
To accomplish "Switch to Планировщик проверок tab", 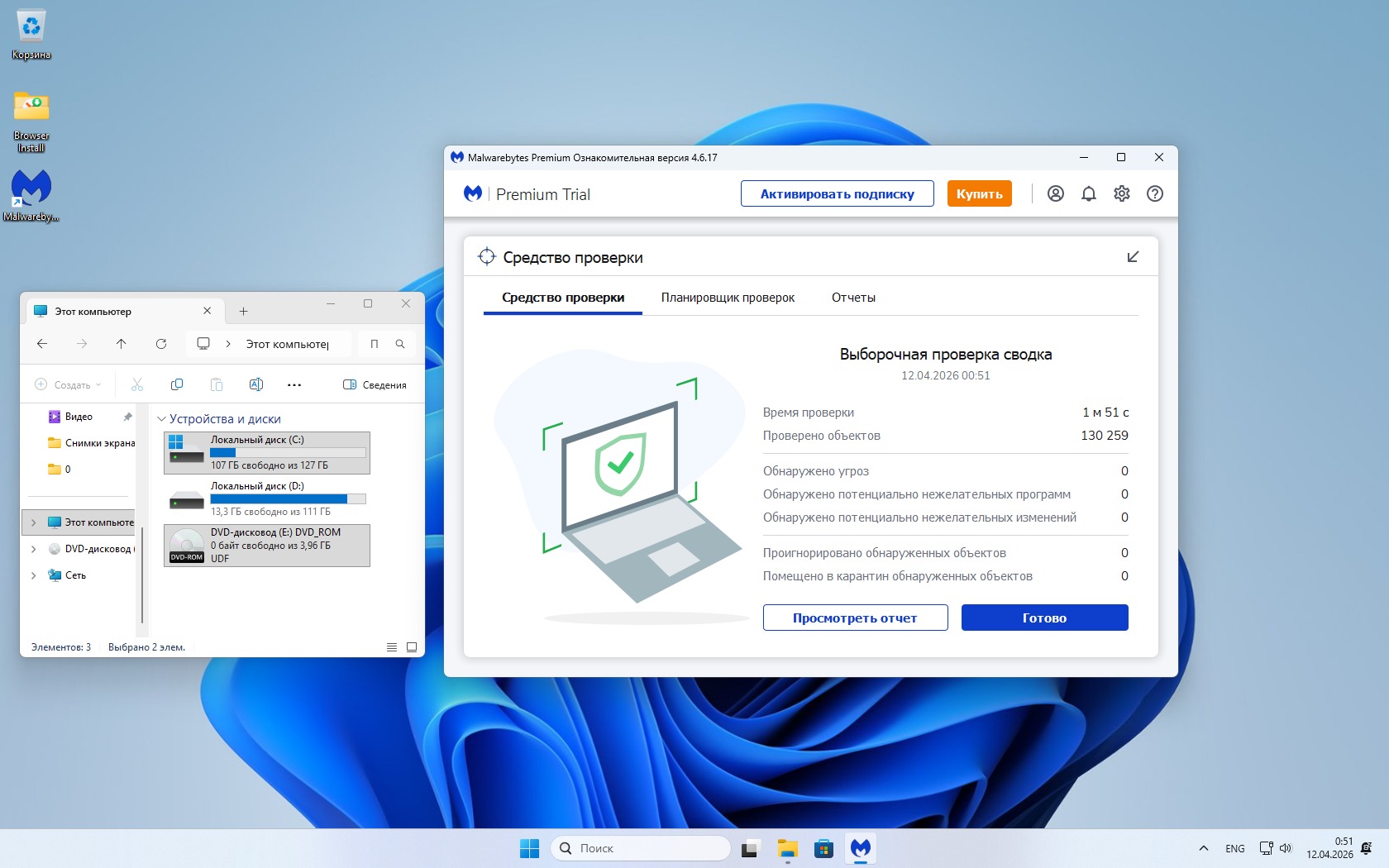I will click(728, 298).
